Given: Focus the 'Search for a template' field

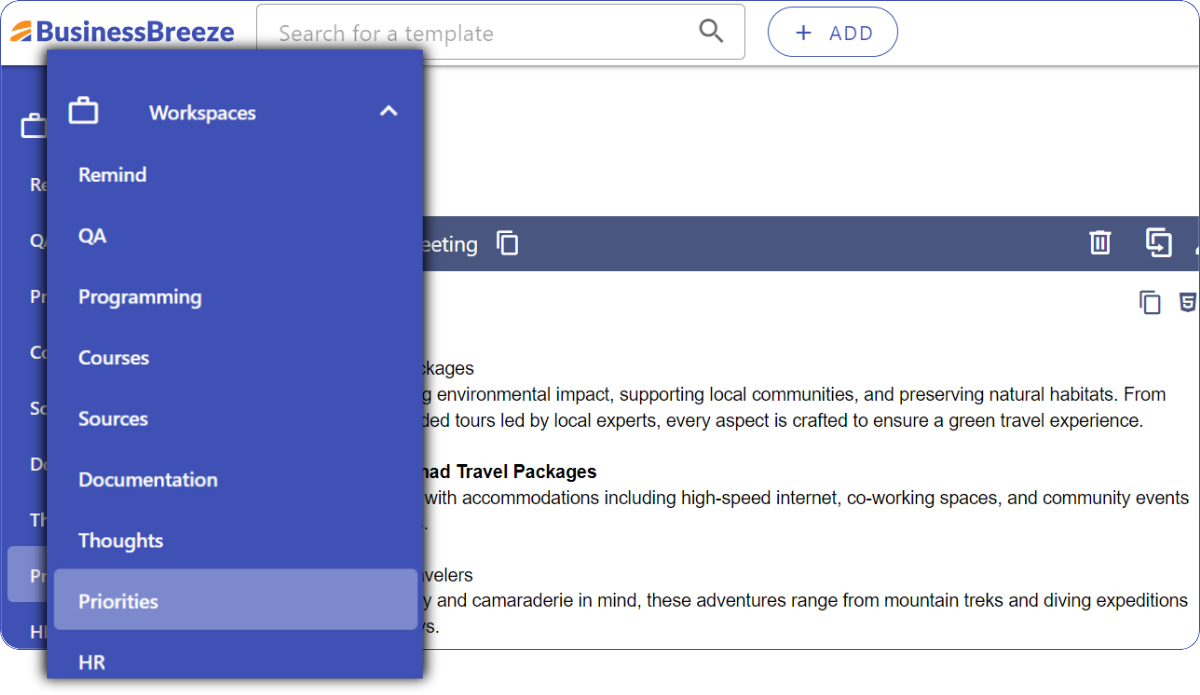Looking at the screenshot, I should click(x=480, y=33).
